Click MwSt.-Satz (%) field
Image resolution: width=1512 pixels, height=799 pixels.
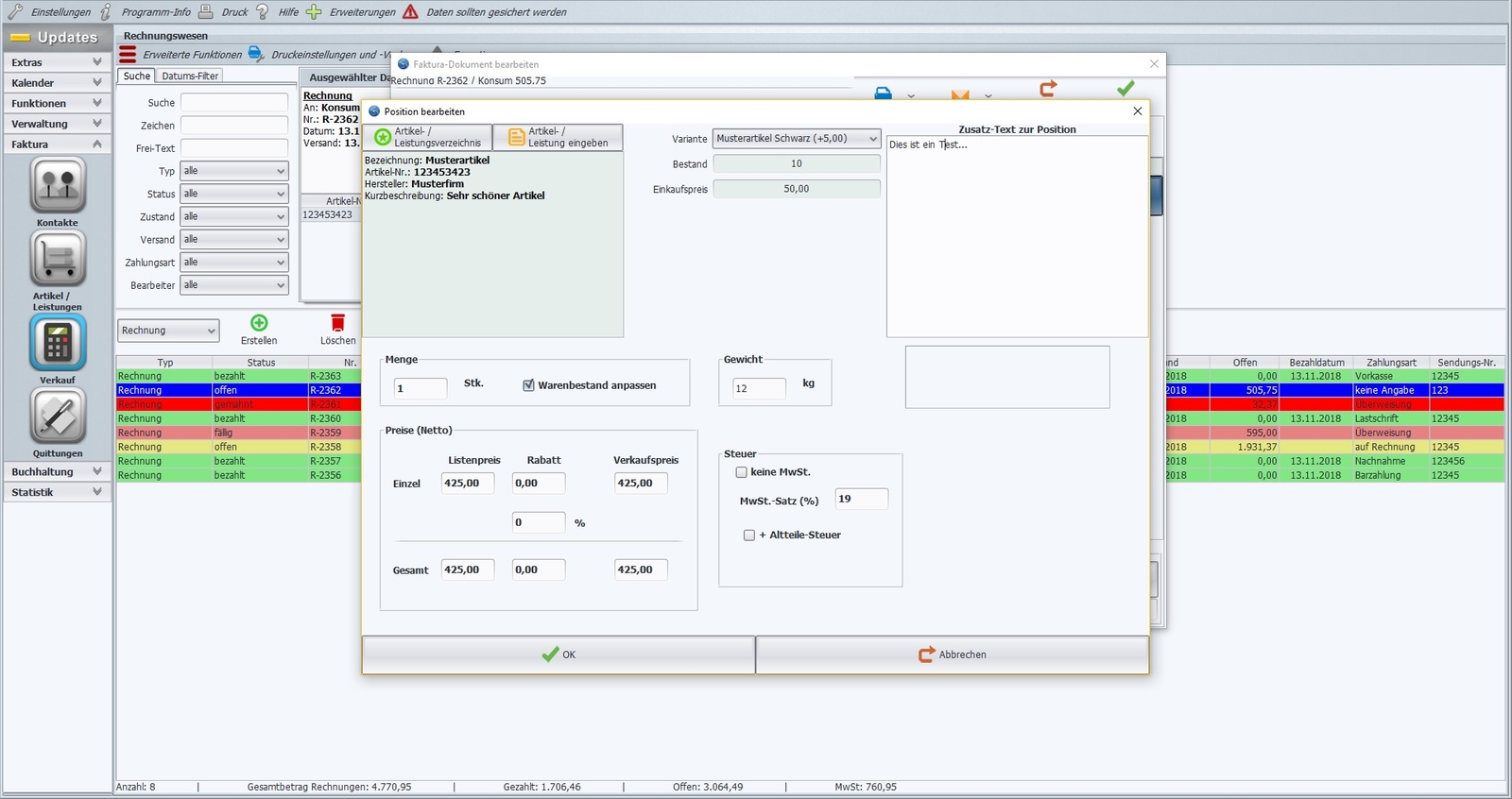(862, 499)
